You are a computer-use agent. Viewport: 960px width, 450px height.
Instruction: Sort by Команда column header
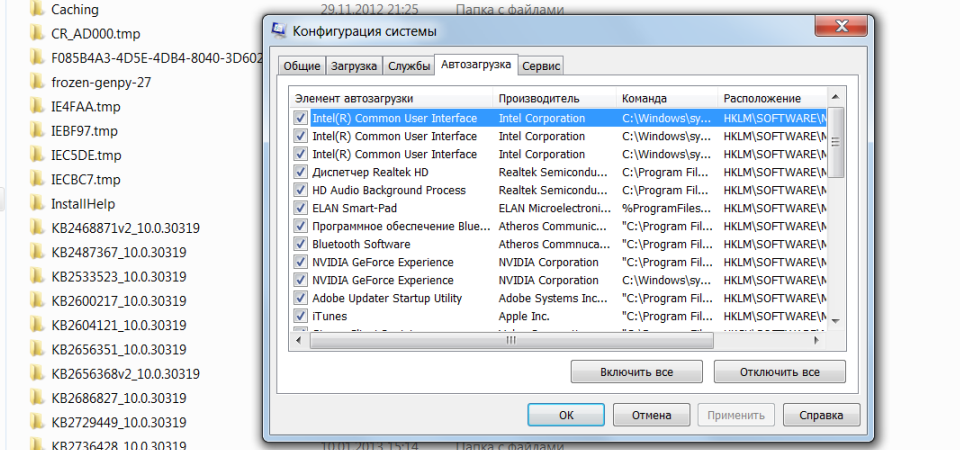(x=667, y=99)
